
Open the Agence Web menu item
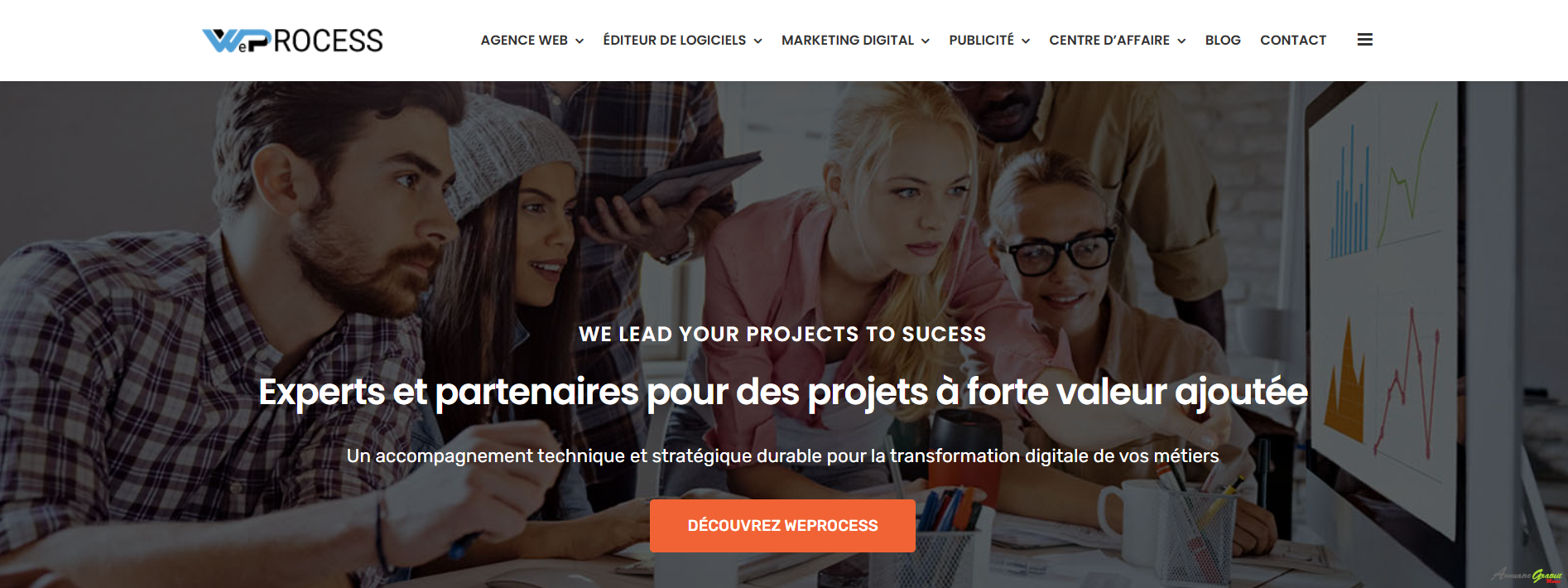(x=524, y=40)
